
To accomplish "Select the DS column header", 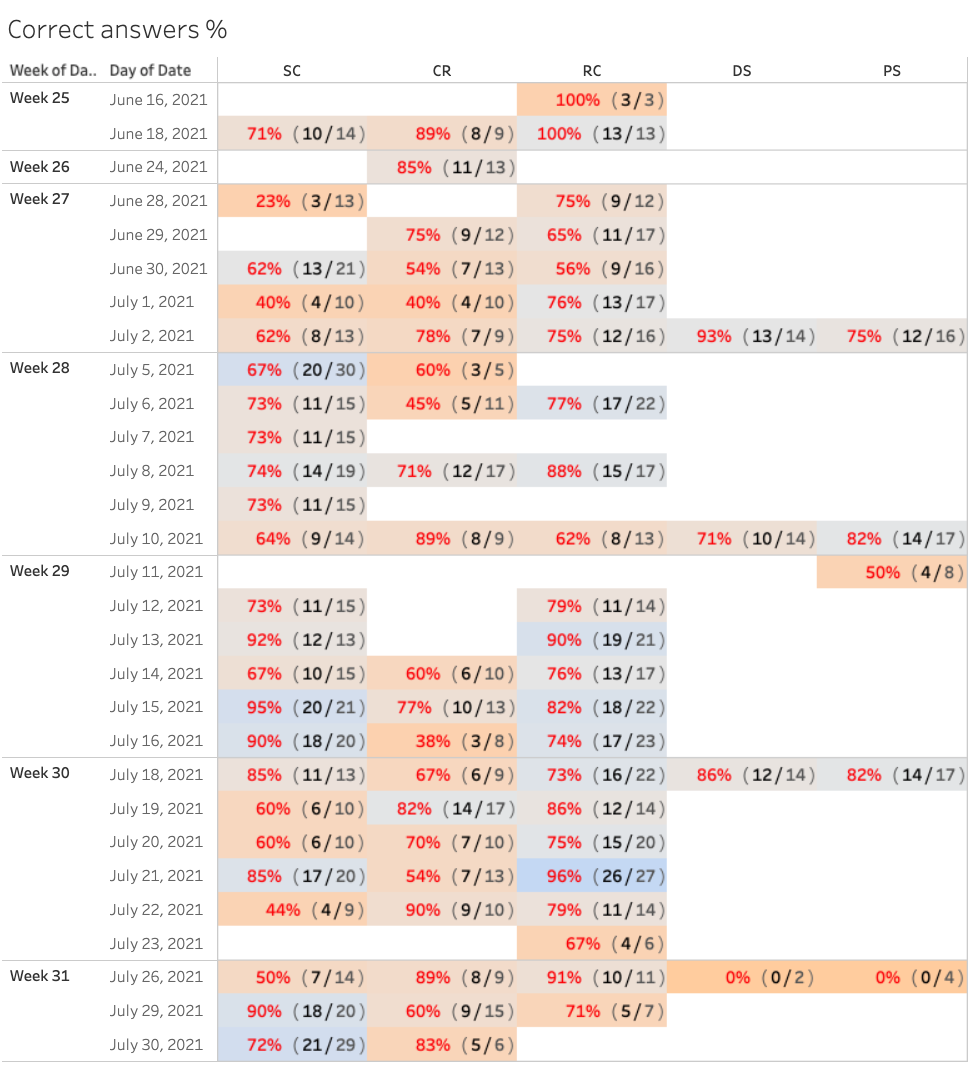I will (742, 70).
